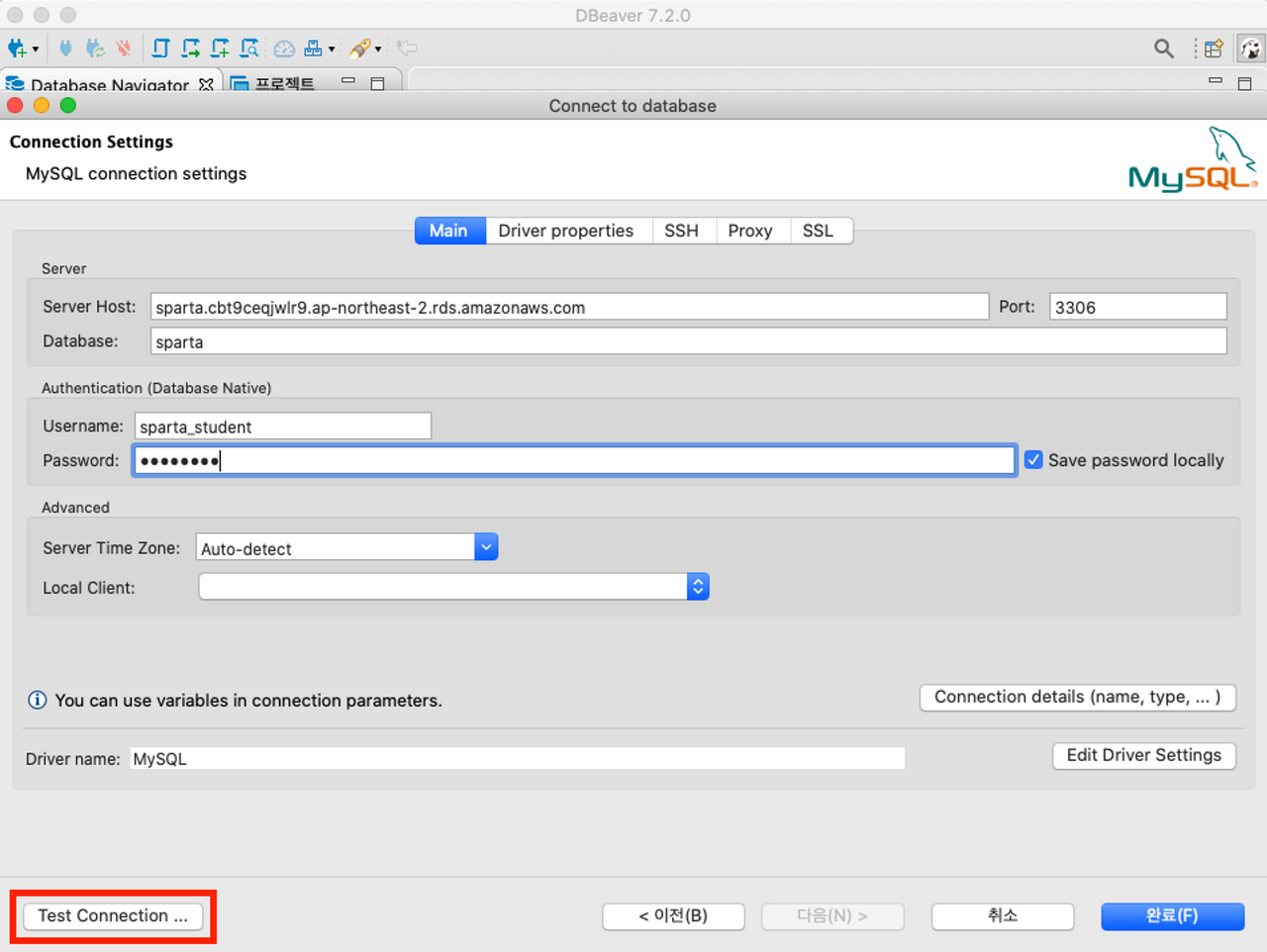This screenshot has height=952, width=1267.
Task: Open the SSH tab
Action: [x=682, y=231]
